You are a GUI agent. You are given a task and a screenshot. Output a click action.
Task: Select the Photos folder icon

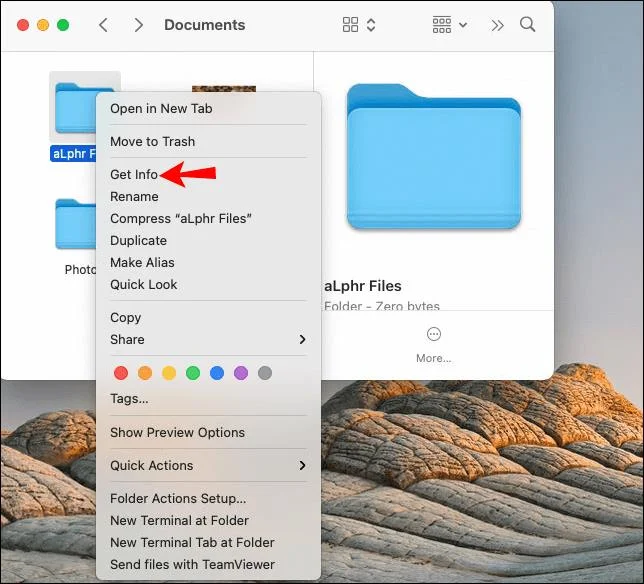point(76,224)
